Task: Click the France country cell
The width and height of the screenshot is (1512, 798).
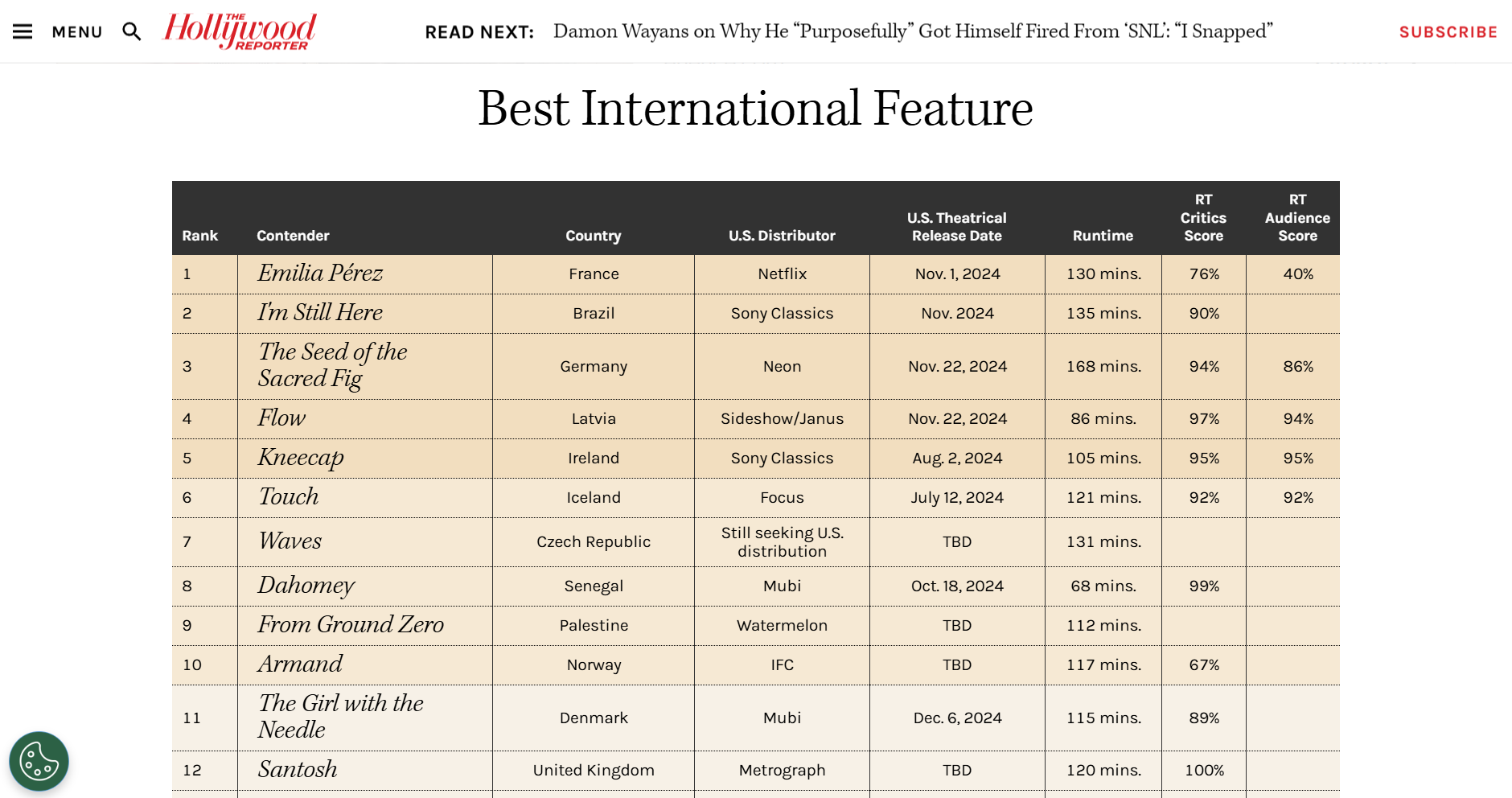Action: [x=594, y=274]
